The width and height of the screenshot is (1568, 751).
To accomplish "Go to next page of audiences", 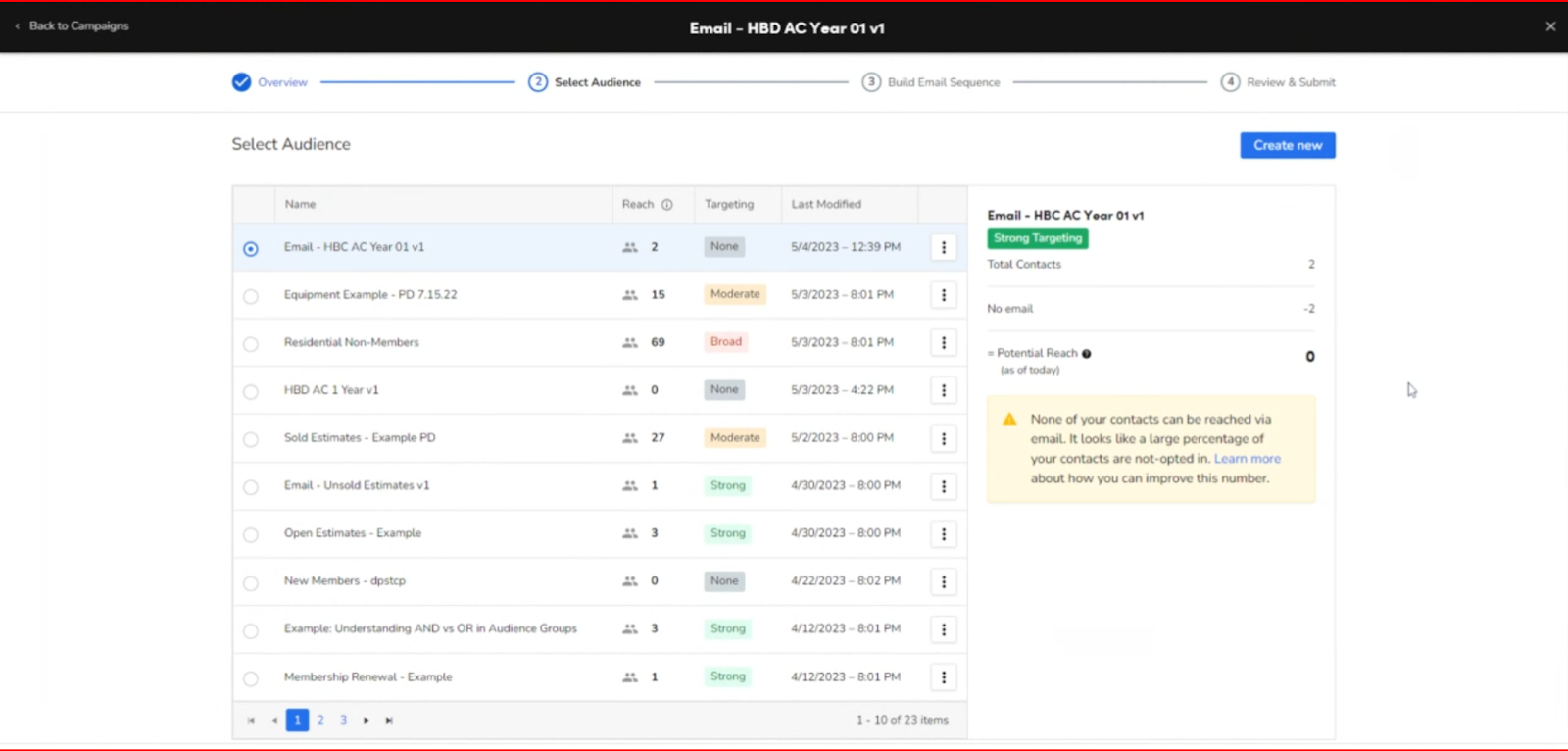I will click(367, 721).
